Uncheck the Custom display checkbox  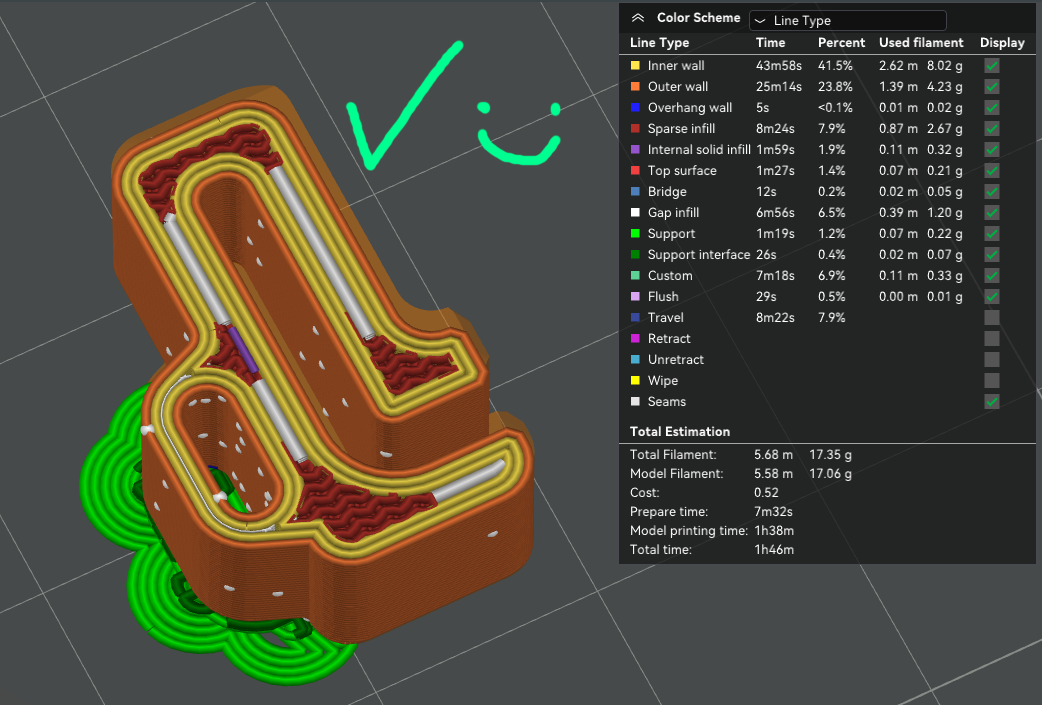tap(991, 276)
